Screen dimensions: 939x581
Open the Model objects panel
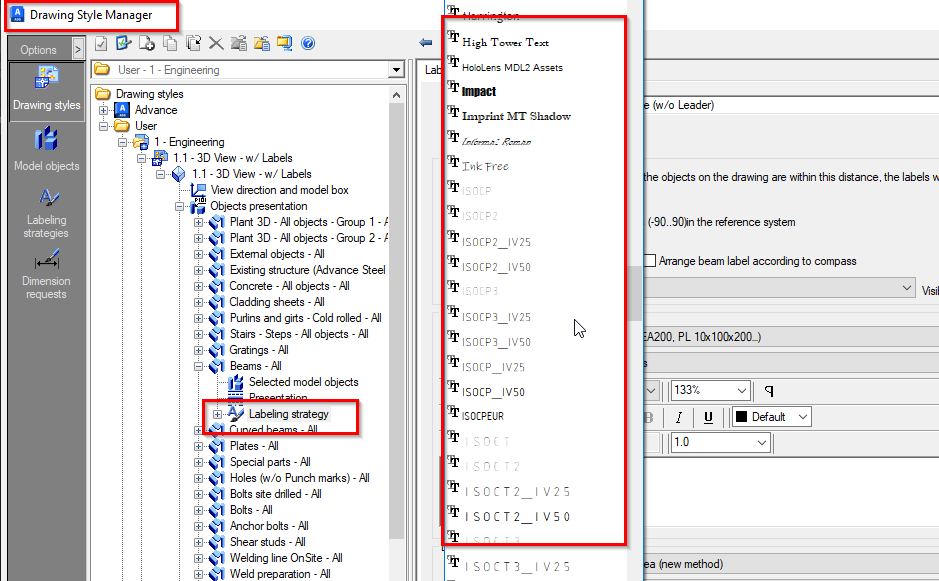[46, 150]
